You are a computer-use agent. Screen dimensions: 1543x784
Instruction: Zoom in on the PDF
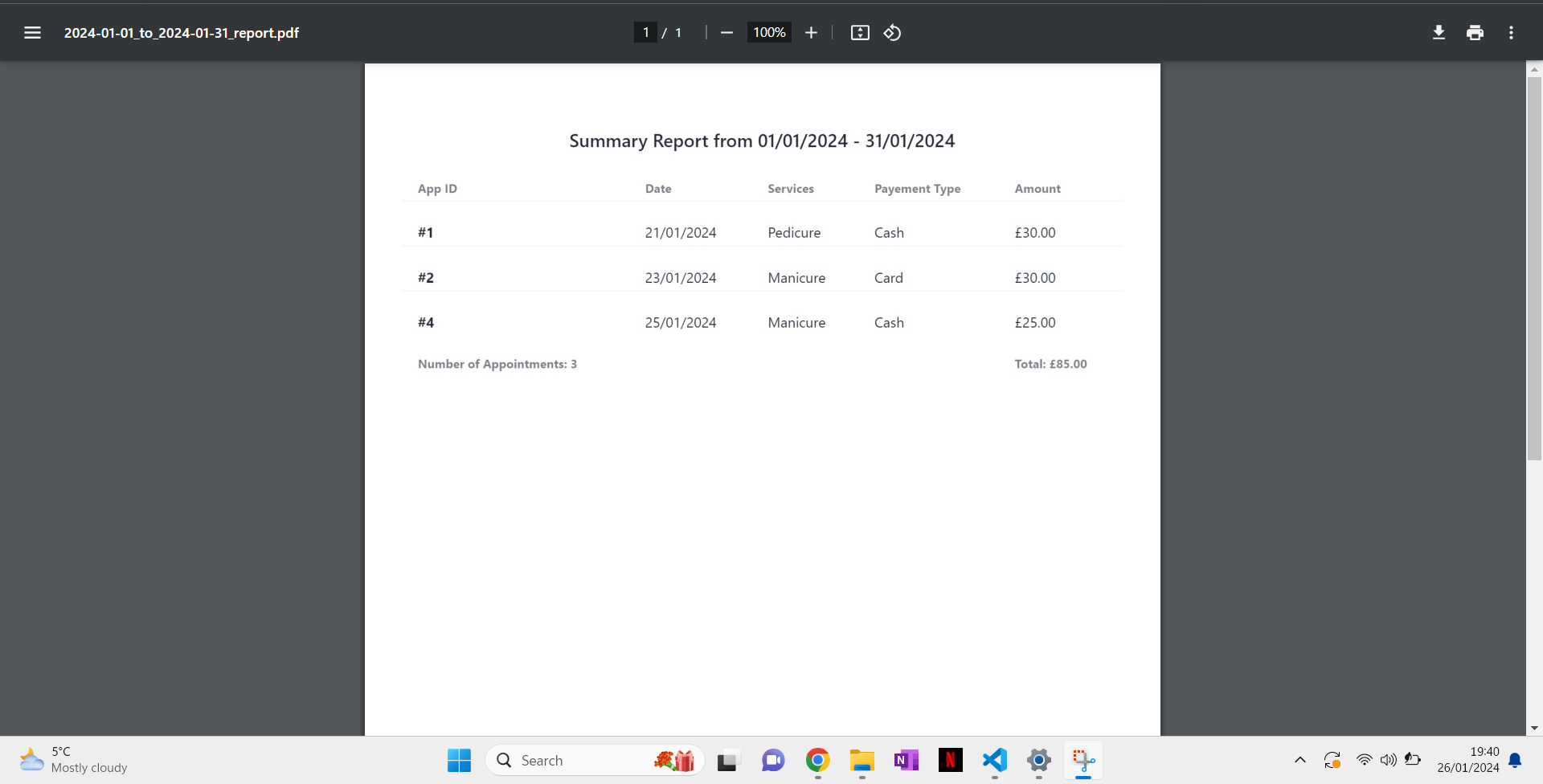click(x=811, y=32)
